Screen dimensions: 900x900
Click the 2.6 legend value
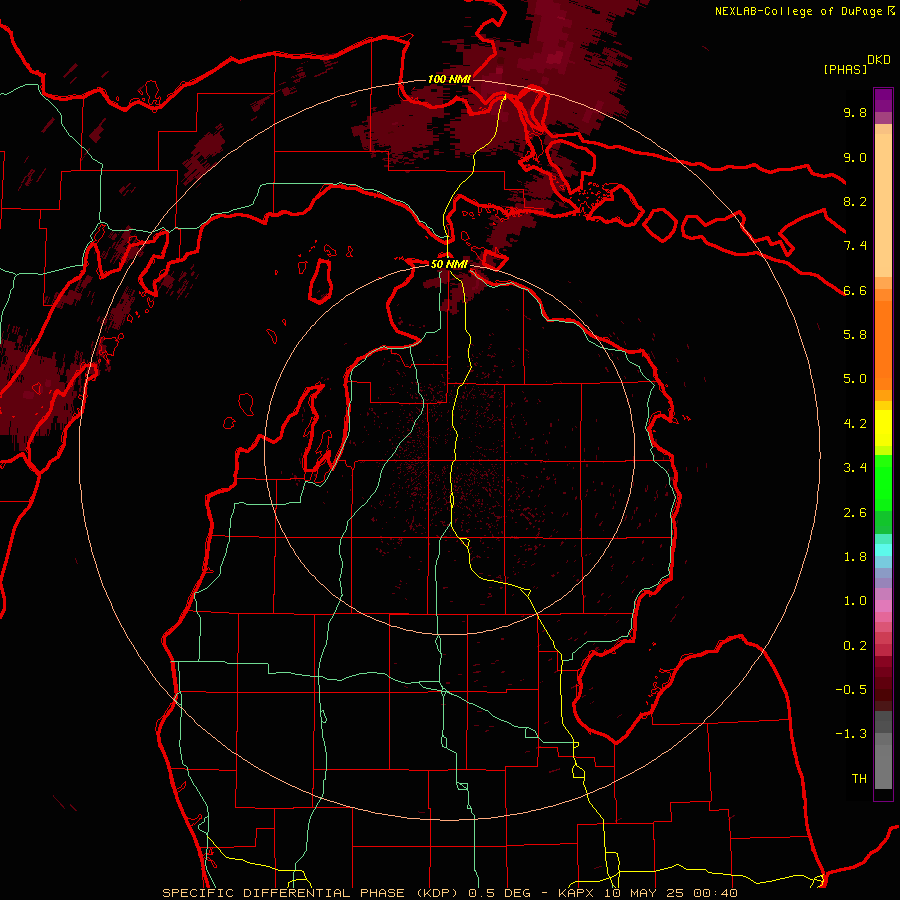tap(855, 513)
